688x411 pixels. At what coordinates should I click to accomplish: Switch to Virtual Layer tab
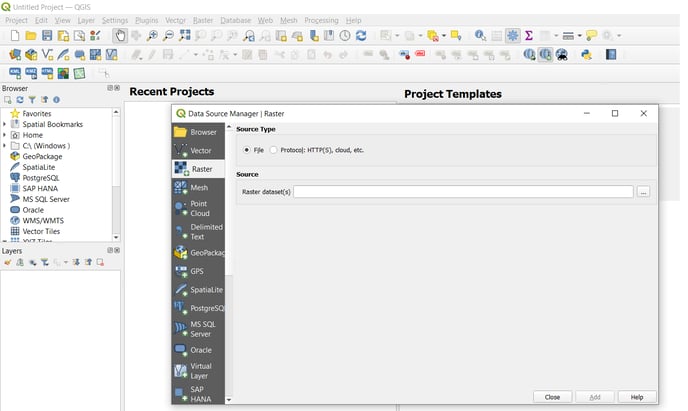point(198,371)
